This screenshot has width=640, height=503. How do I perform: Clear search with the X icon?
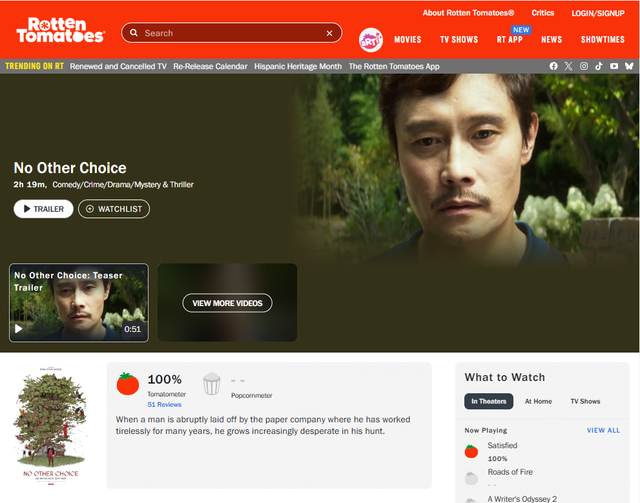(329, 33)
